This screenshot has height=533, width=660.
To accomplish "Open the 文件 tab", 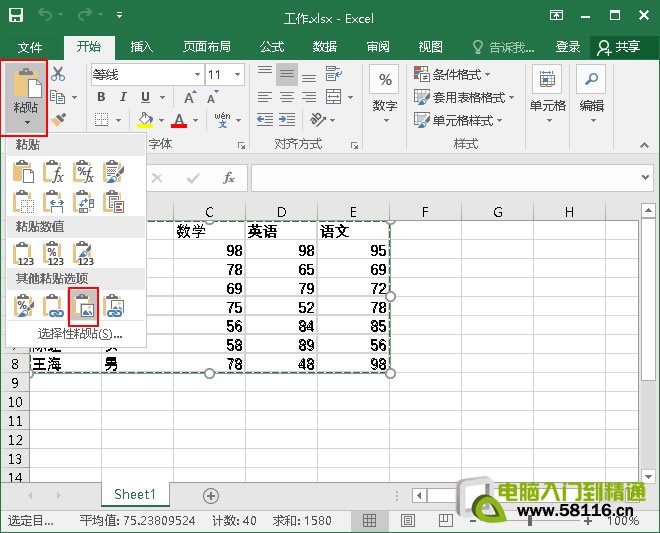I will (x=30, y=47).
